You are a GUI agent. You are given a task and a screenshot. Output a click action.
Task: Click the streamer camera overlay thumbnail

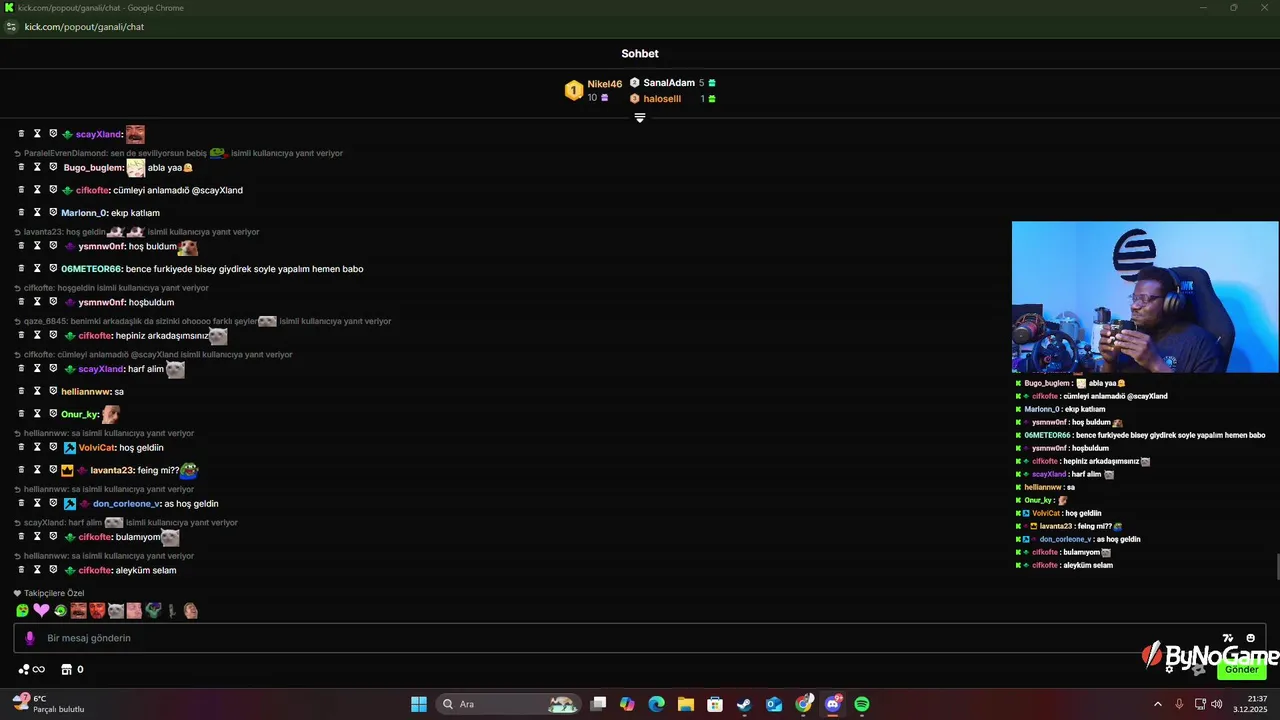[1145, 297]
